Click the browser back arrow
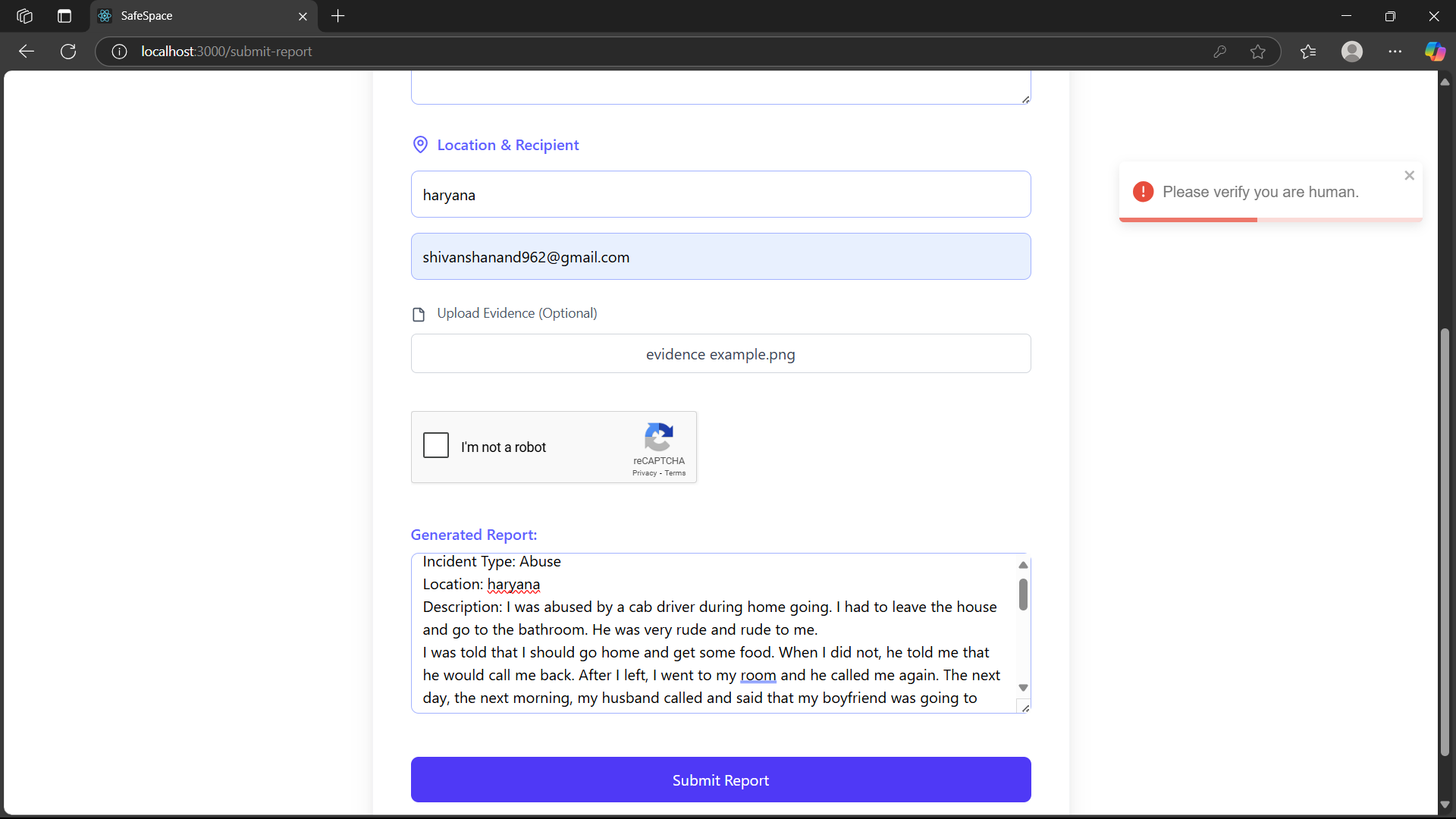The width and height of the screenshot is (1456, 819). pos(27,52)
